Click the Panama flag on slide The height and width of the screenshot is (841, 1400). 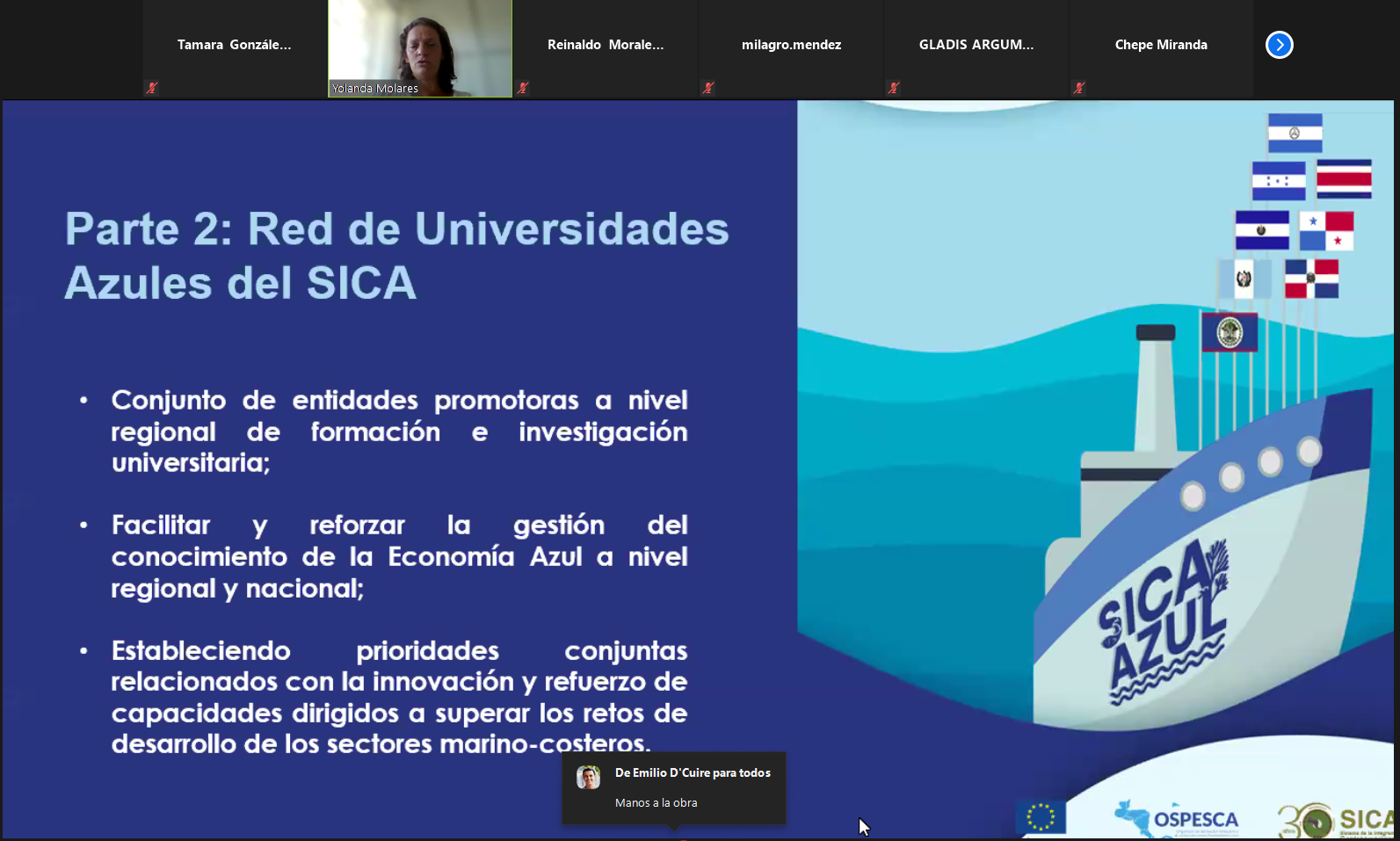1326,231
